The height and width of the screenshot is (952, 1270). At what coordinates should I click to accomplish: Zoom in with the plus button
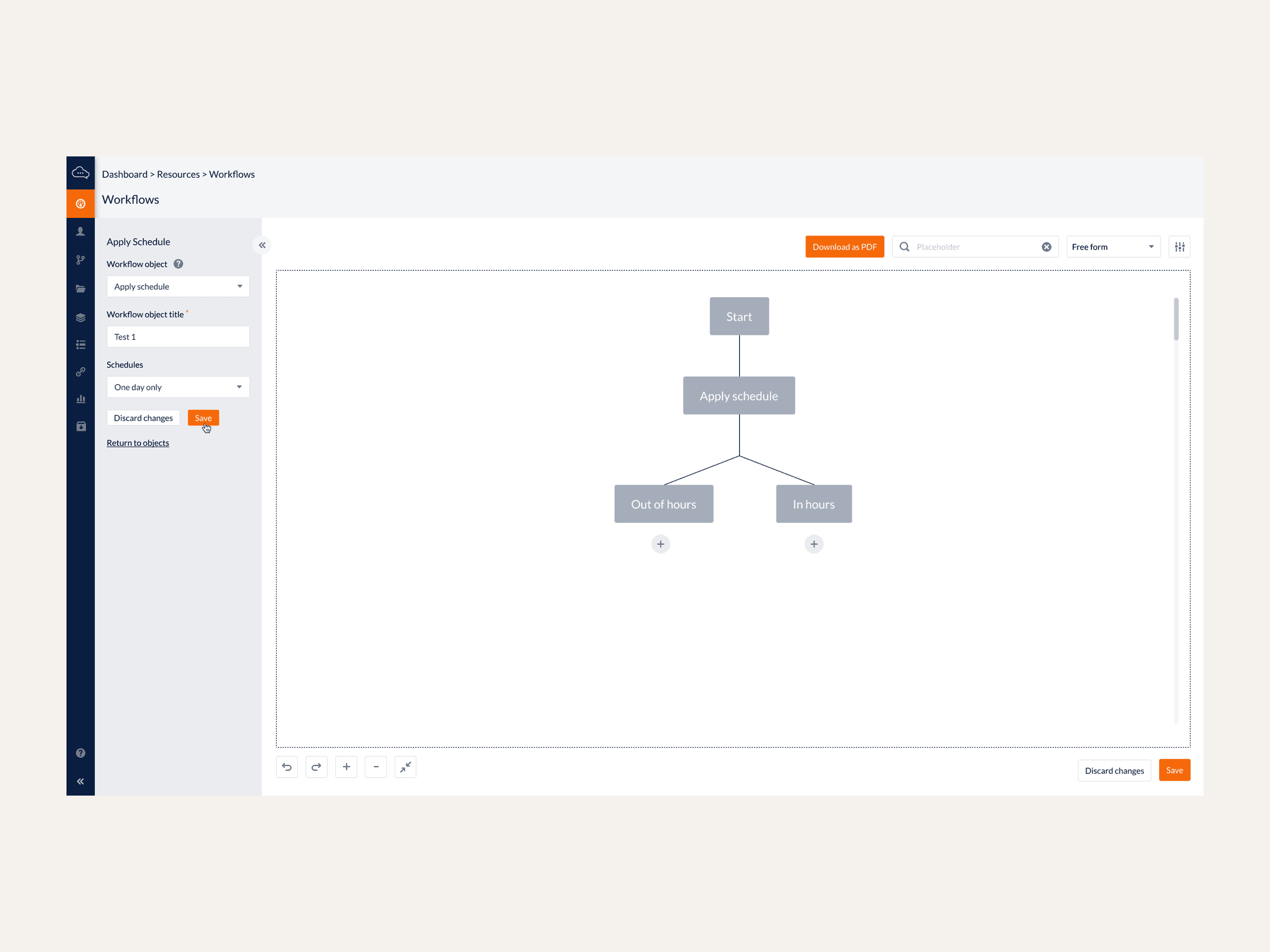pos(346,767)
